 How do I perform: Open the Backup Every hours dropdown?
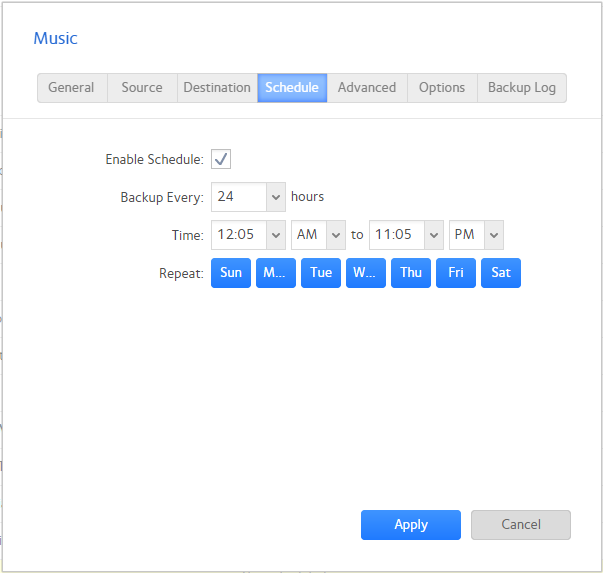pyautogui.click(x=275, y=197)
